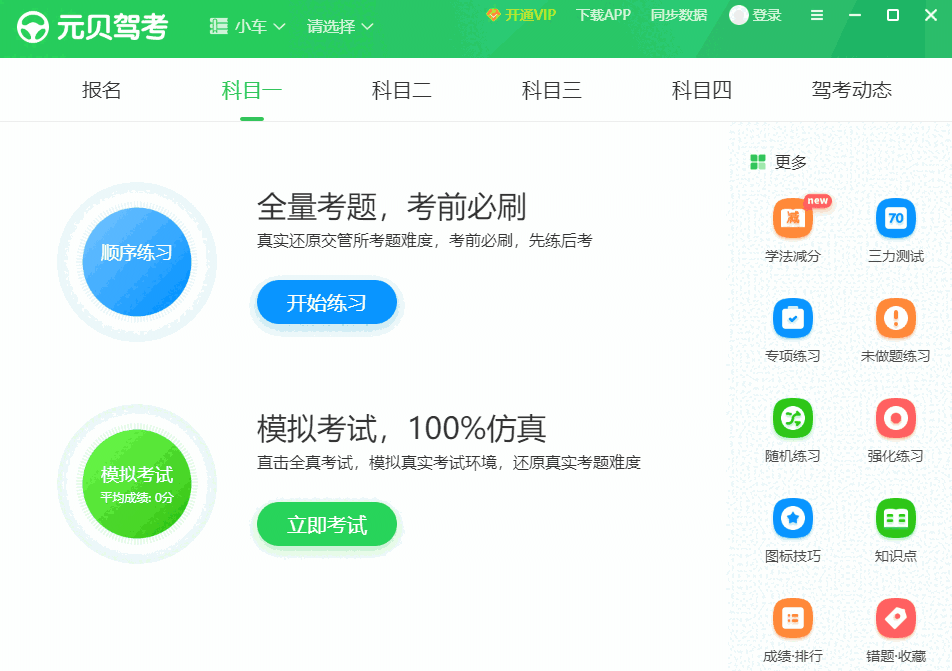952x671 pixels.
Task: Open the hamburger menu in title bar
Action: point(816,15)
